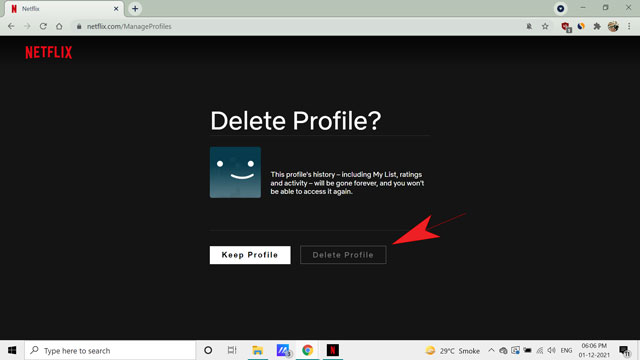Image resolution: width=640 pixels, height=360 pixels.
Task: Open the Netflix logo home link
Action: [x=49, y=52]
